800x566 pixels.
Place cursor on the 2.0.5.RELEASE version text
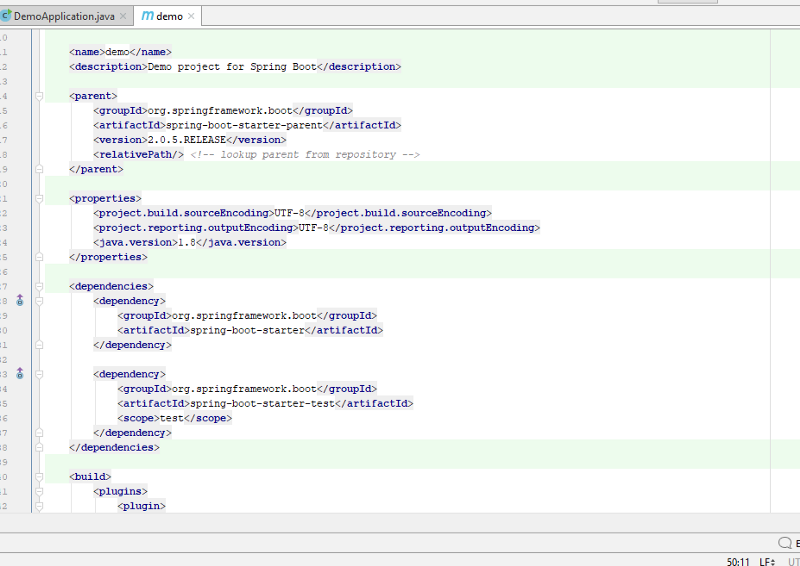[x=187, y=140]
